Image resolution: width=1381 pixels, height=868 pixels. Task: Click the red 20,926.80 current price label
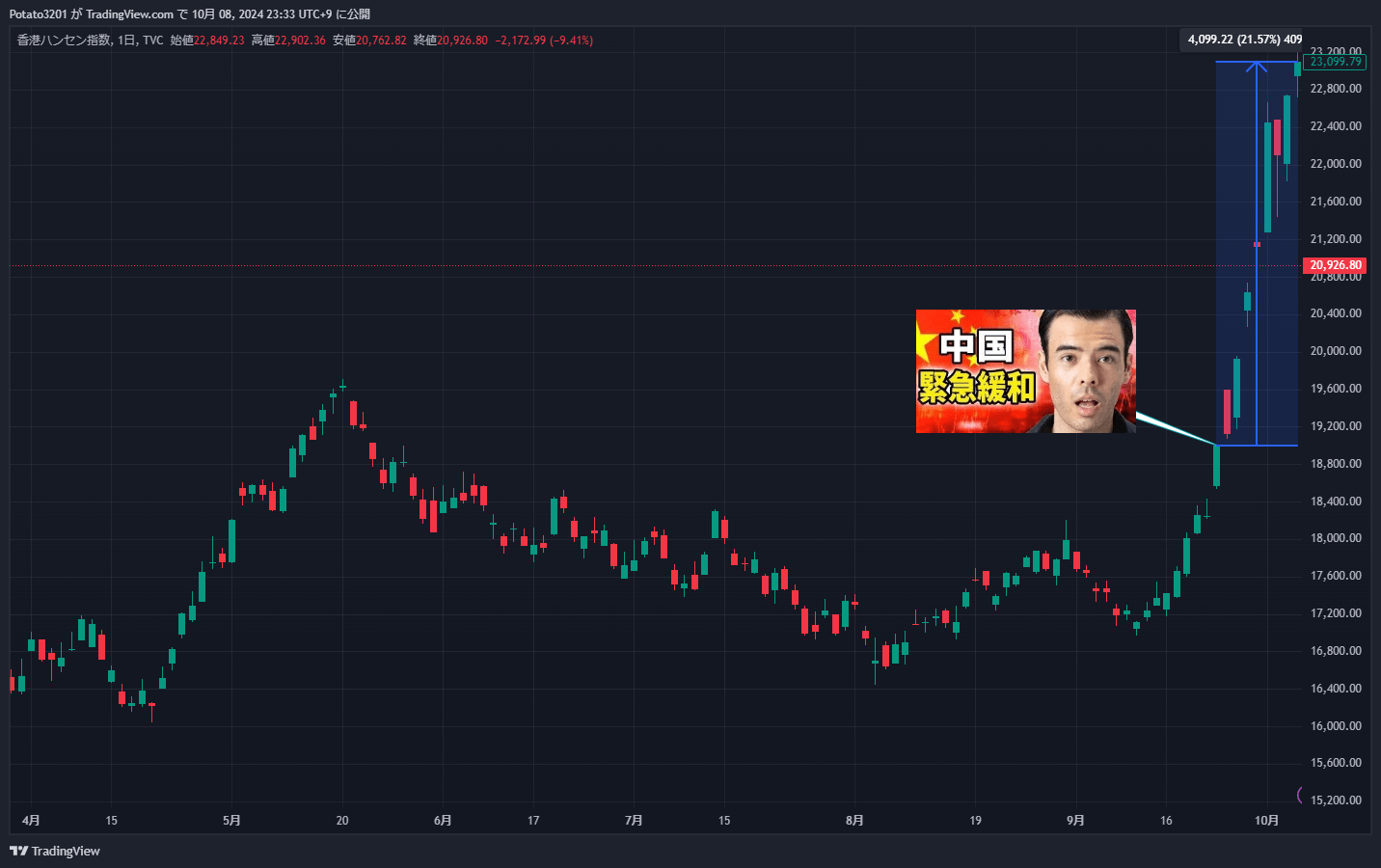click(1335, 265)
